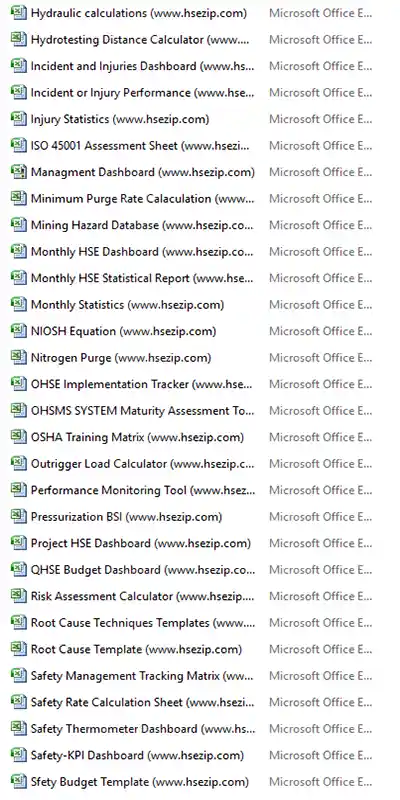Click Monthly HSE Statistical Report name
This screenshot has height=800, width=400.
[x=142, y=279]
